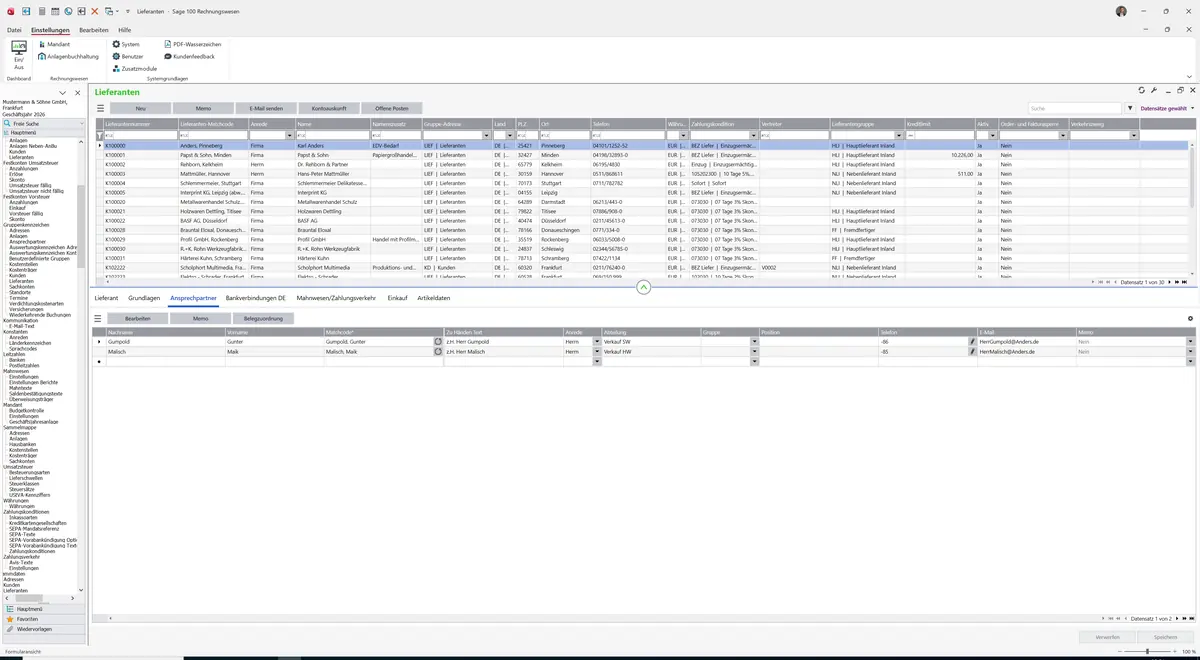Screen dimensions: 1200x660
Task: Open the Land column filter dropdown
Action: tap(511, 135)
